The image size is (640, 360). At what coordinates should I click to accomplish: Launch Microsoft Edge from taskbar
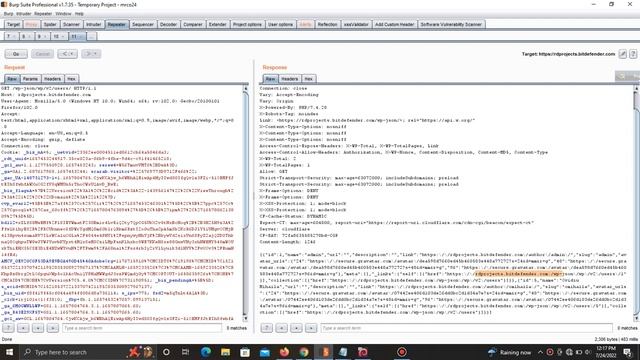(x=205, y=352)
